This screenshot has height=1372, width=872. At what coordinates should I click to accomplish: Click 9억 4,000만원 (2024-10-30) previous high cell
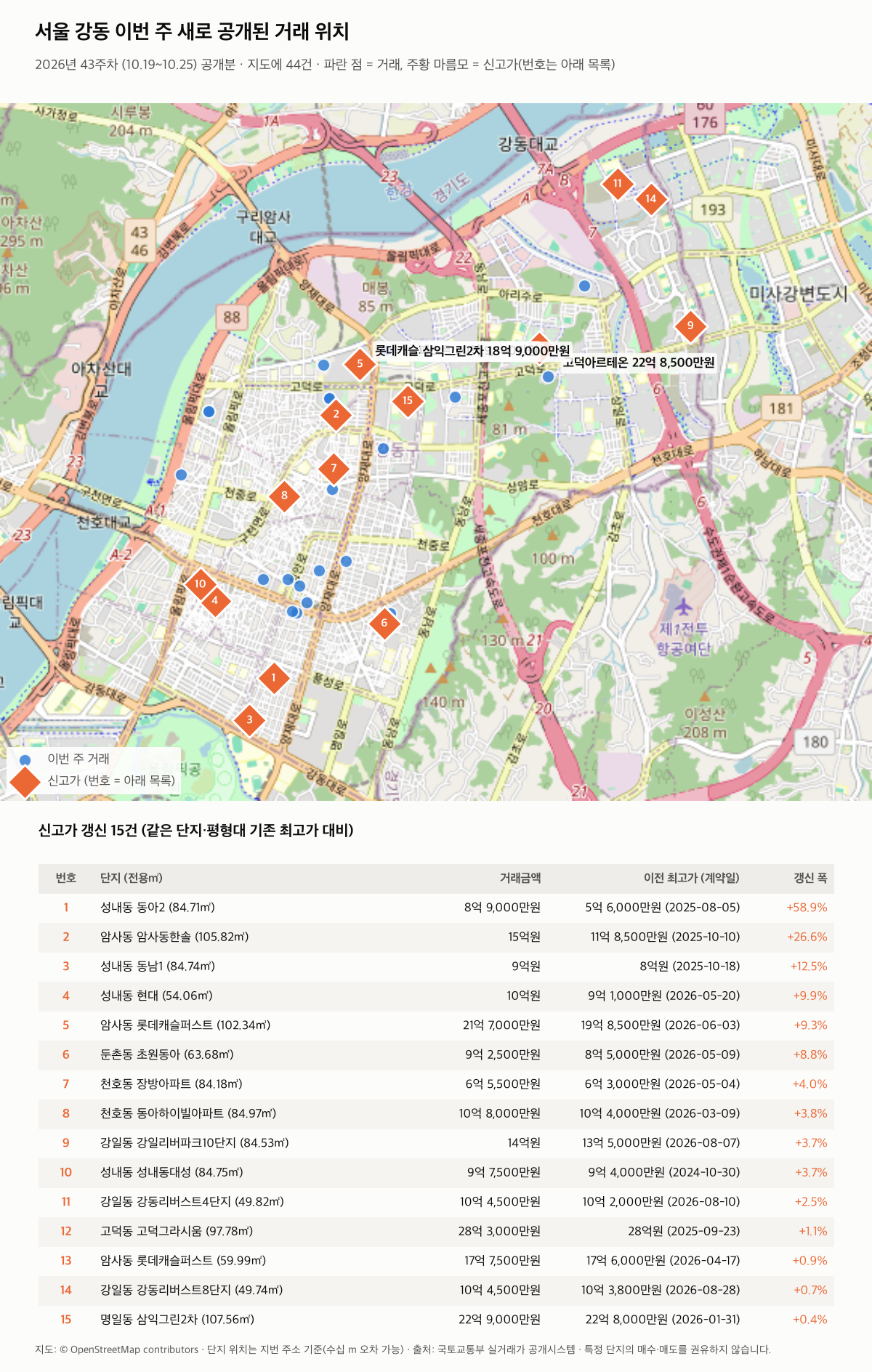point(664,1172)
